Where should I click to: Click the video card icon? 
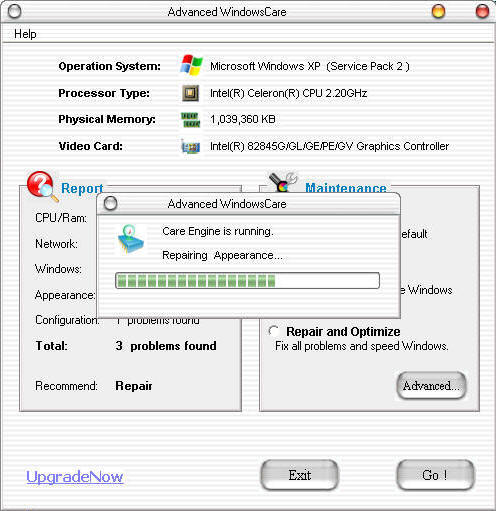click(191, 146)
